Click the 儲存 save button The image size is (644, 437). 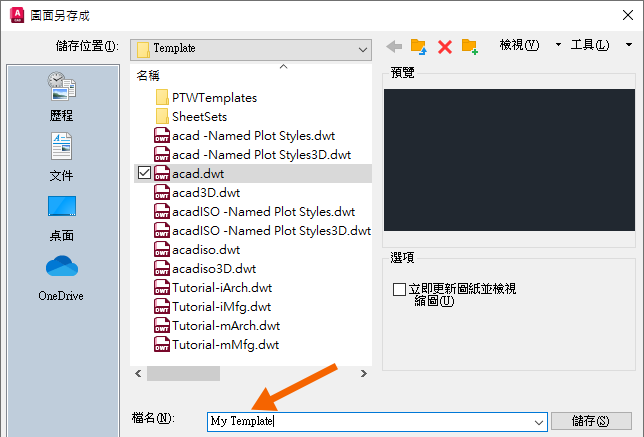(591, 421)
